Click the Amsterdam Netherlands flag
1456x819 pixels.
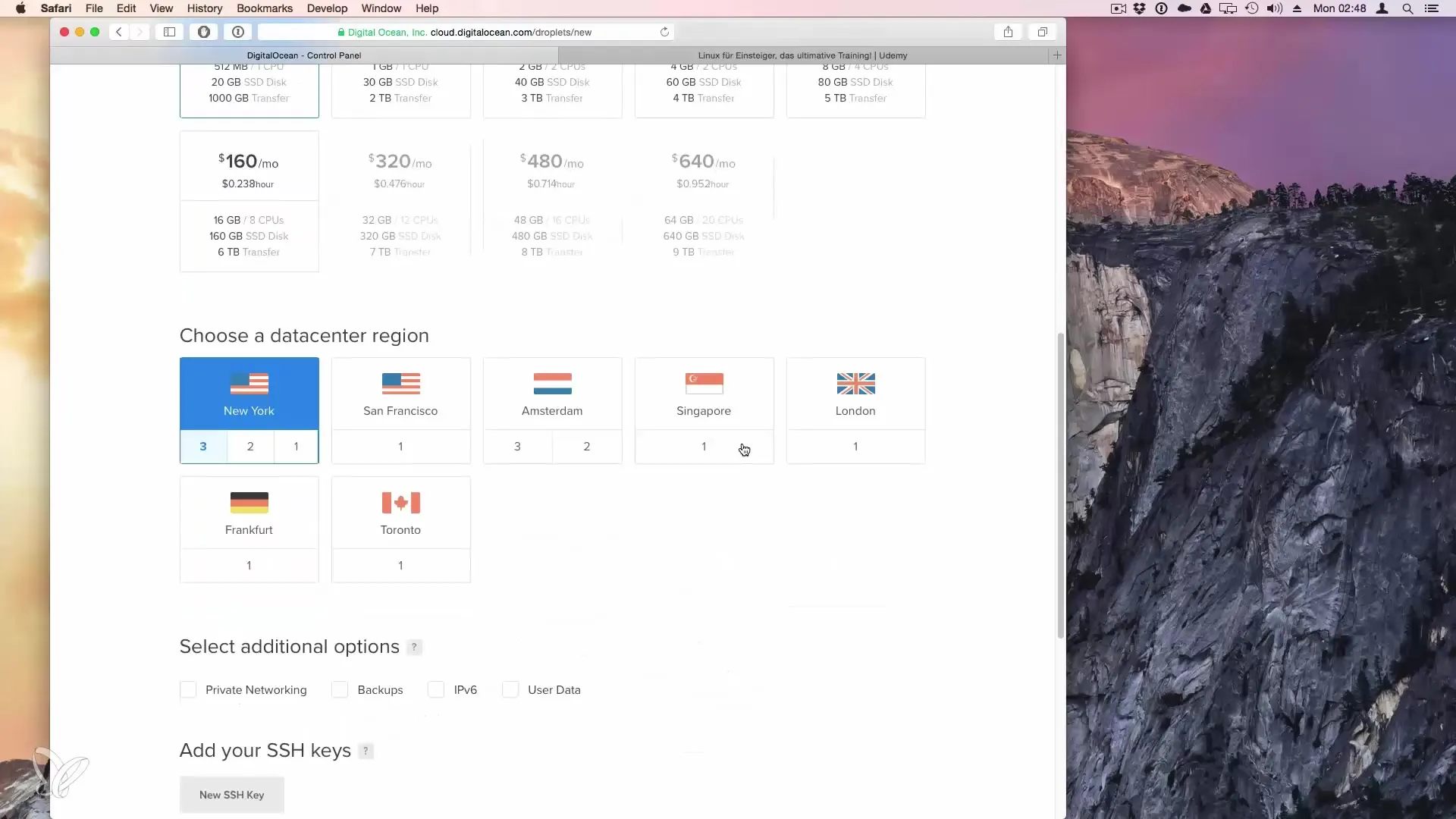click(553, 384)
